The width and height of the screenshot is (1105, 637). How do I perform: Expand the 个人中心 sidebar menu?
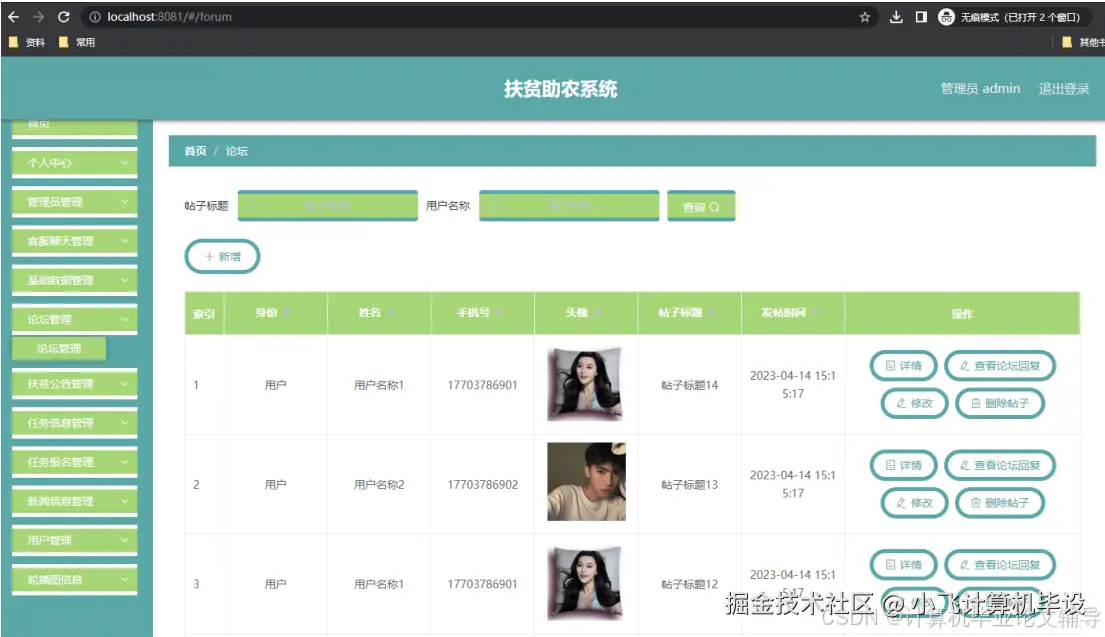tap(75, 163)
